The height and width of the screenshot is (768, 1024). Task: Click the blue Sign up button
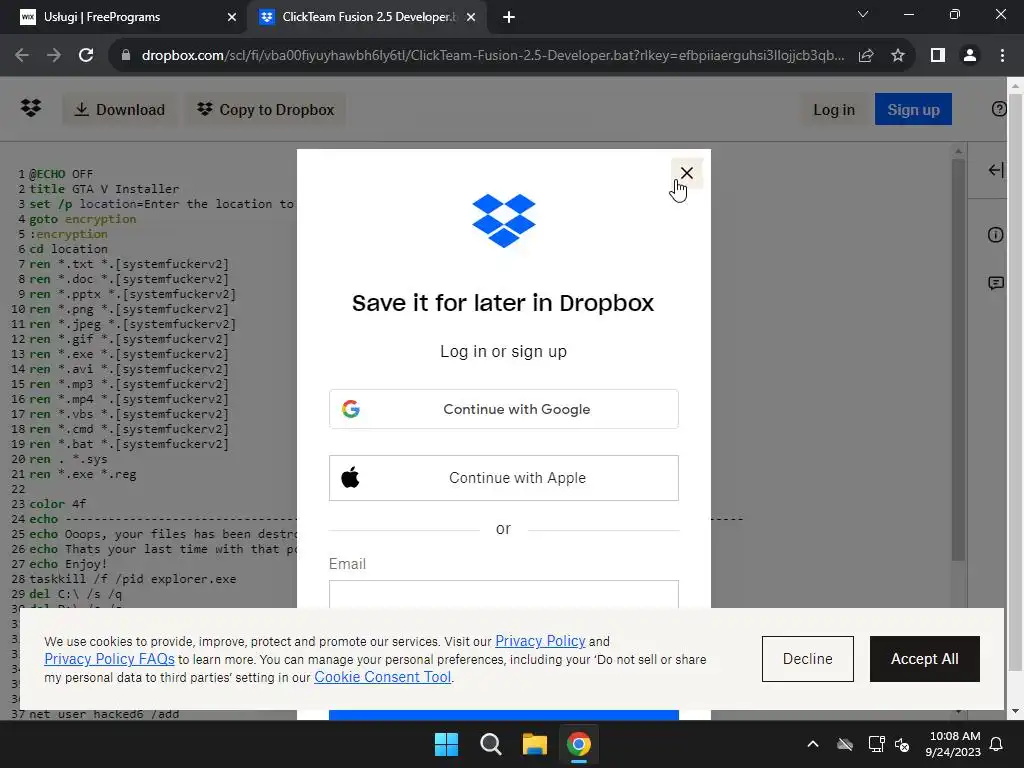(913, 110)
